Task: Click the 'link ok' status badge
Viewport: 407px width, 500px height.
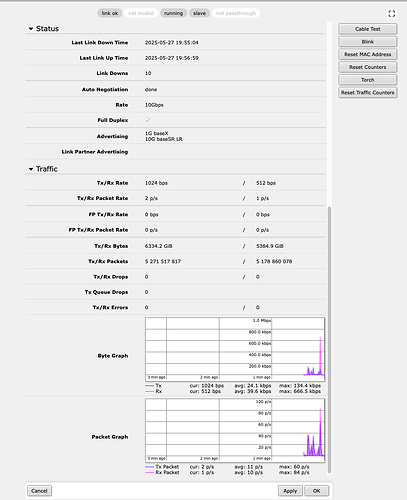Action: (x=110, y=13)
